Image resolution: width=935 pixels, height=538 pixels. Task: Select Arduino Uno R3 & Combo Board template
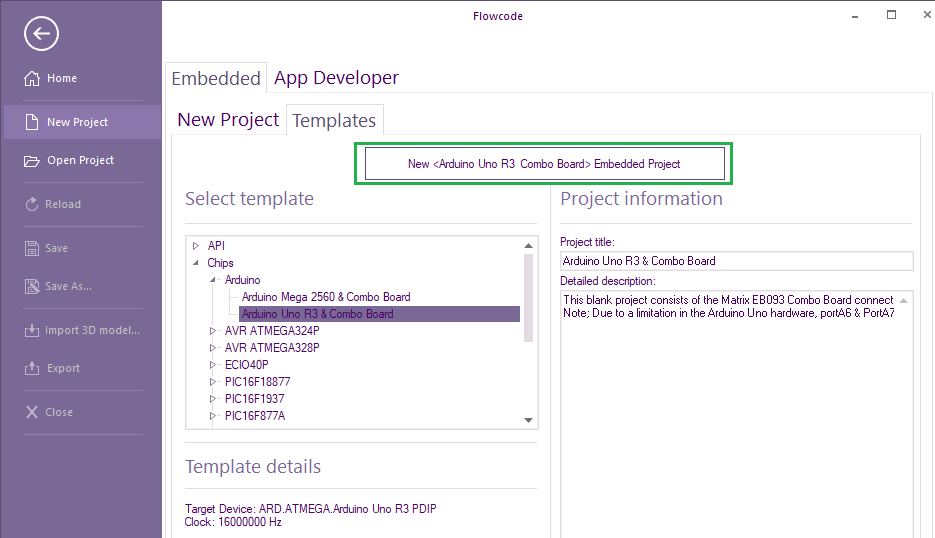pos(379,314)
